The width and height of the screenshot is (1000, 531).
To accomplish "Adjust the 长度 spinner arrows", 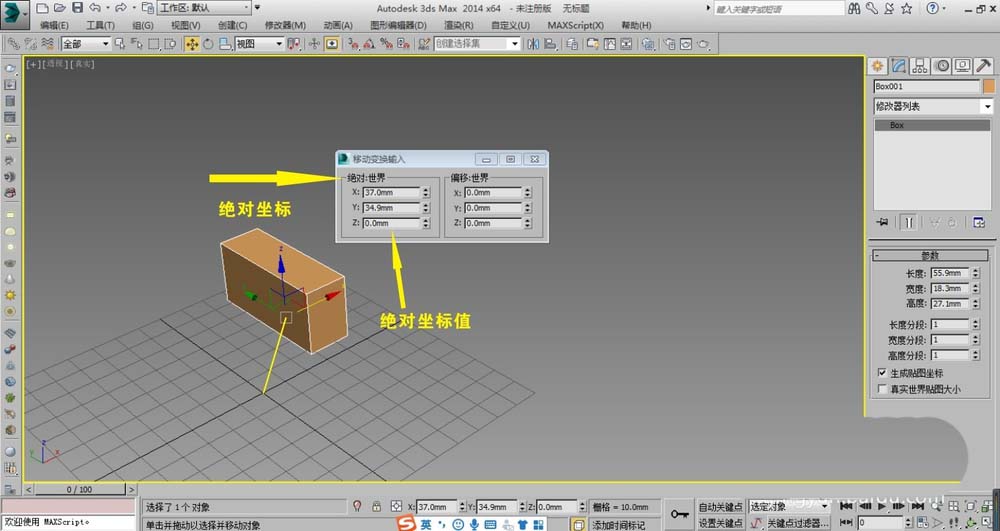I will tap(975, 273).
